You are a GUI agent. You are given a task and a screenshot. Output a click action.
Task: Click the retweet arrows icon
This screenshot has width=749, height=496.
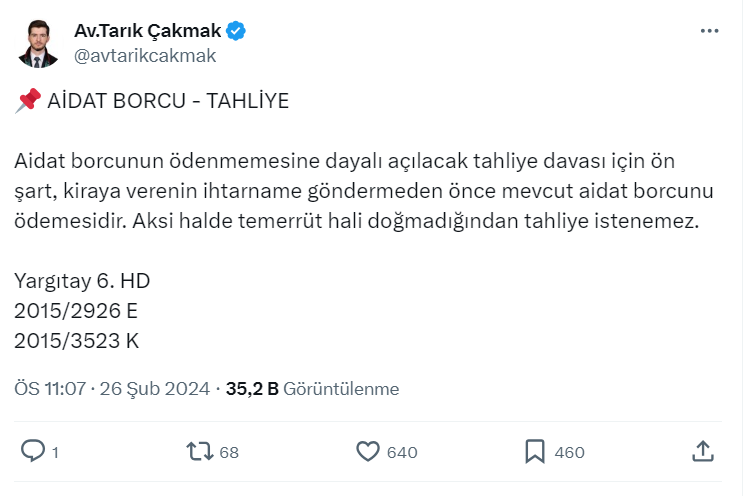(201, 451)
